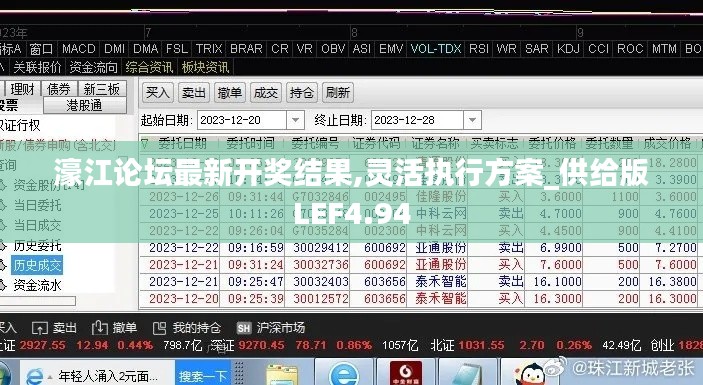
Task: Click the 委托日期 column sort triangle
Action: tap(144, 144)
